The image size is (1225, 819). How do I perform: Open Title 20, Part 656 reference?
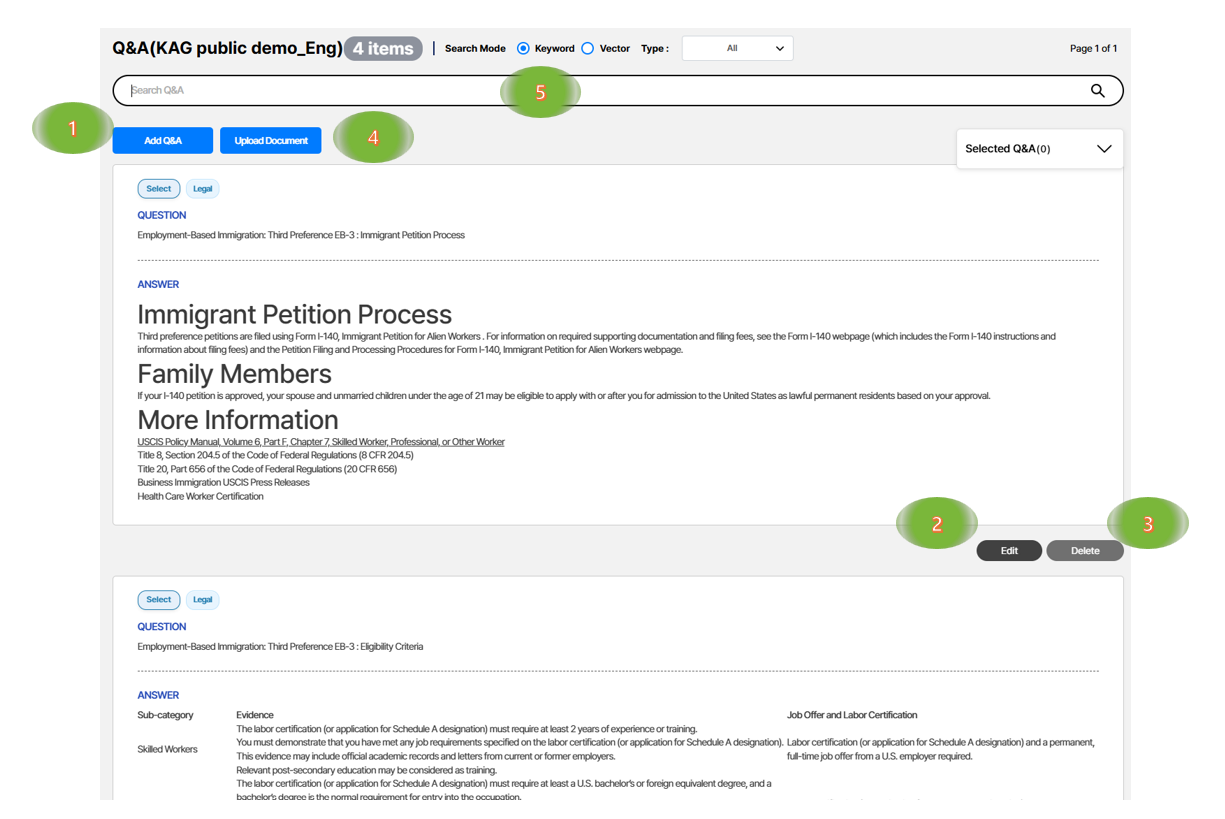(267, 469)
